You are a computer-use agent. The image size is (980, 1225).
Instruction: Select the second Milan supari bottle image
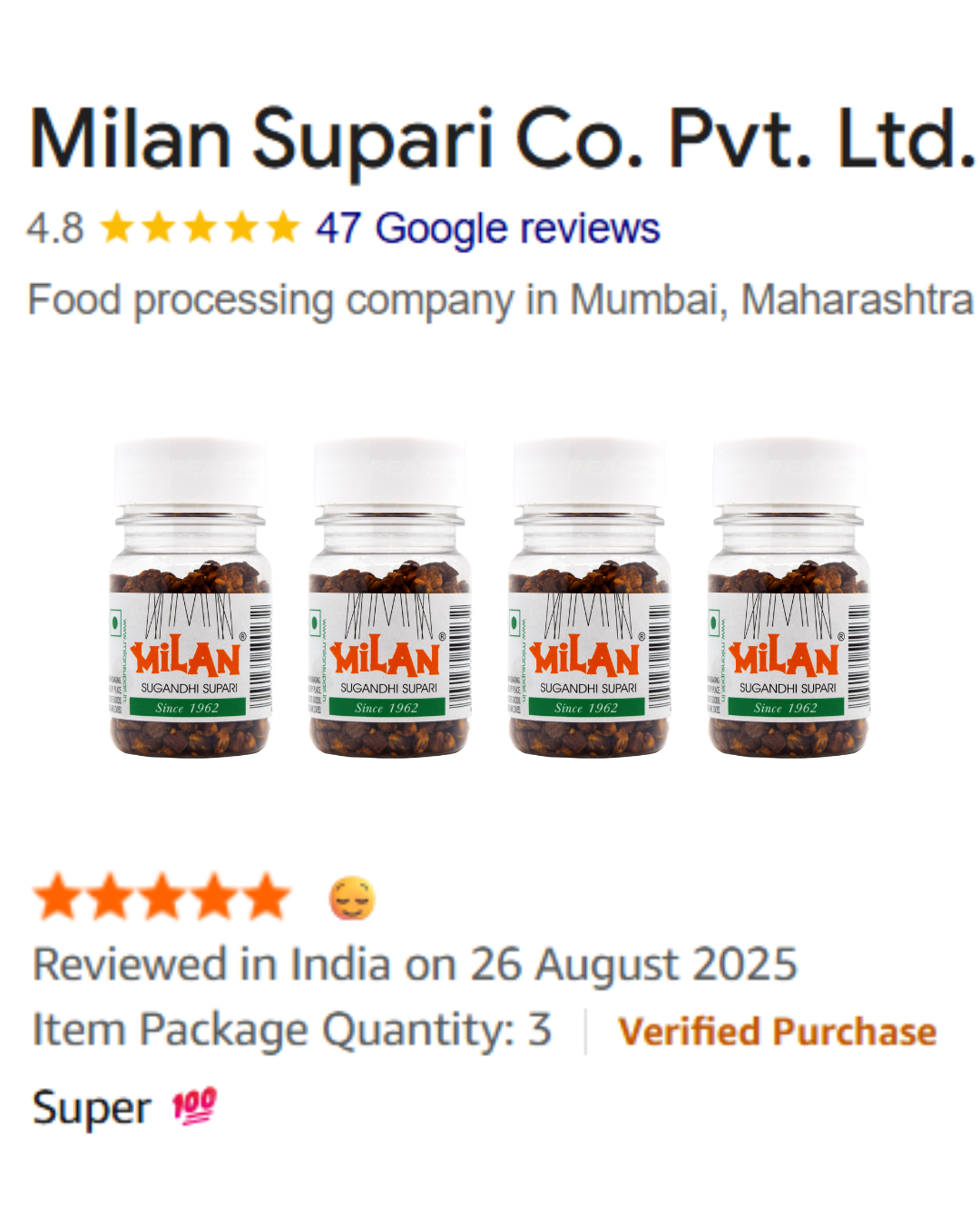[390, 598]
